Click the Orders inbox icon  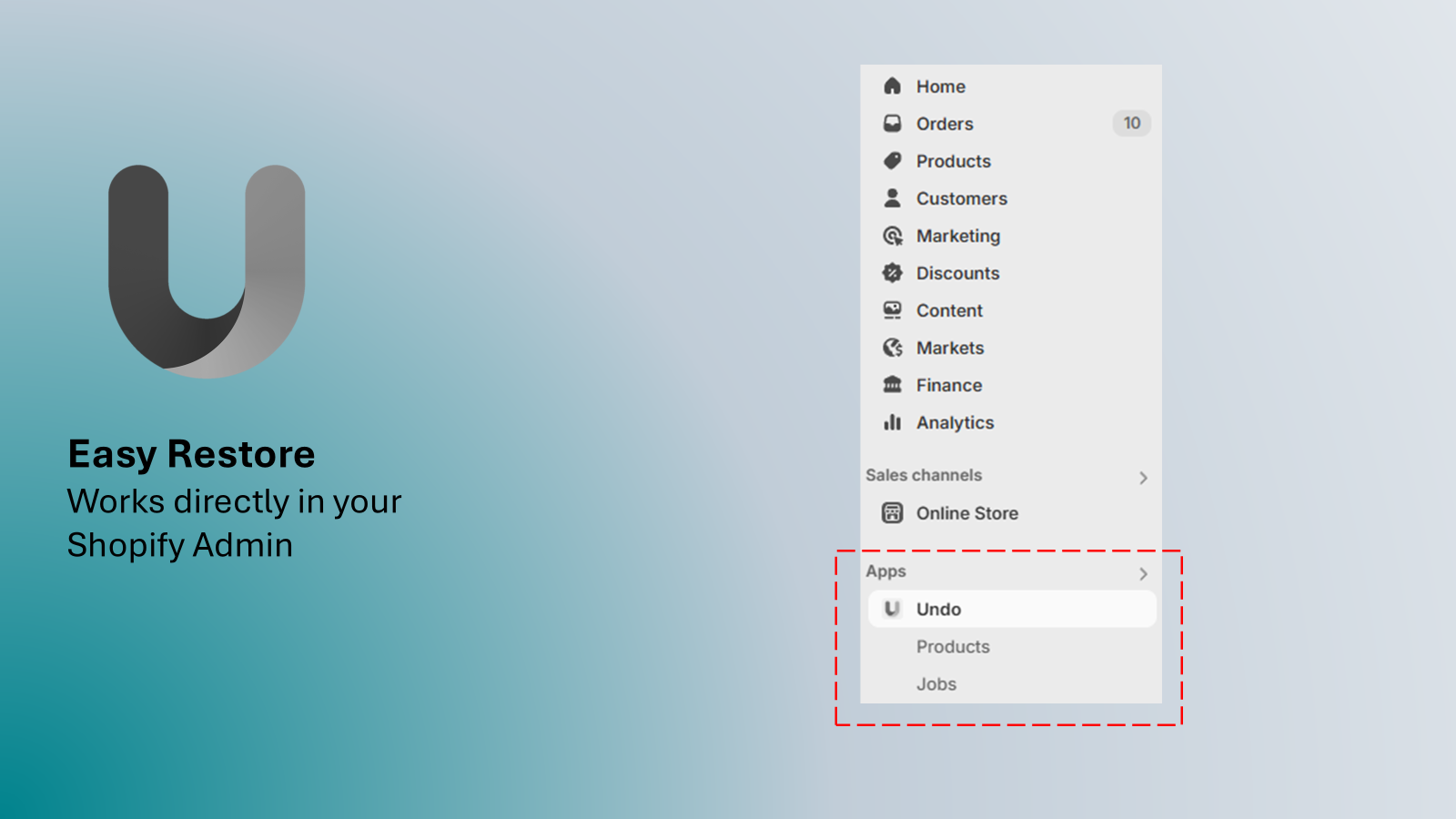coord(893,124)
